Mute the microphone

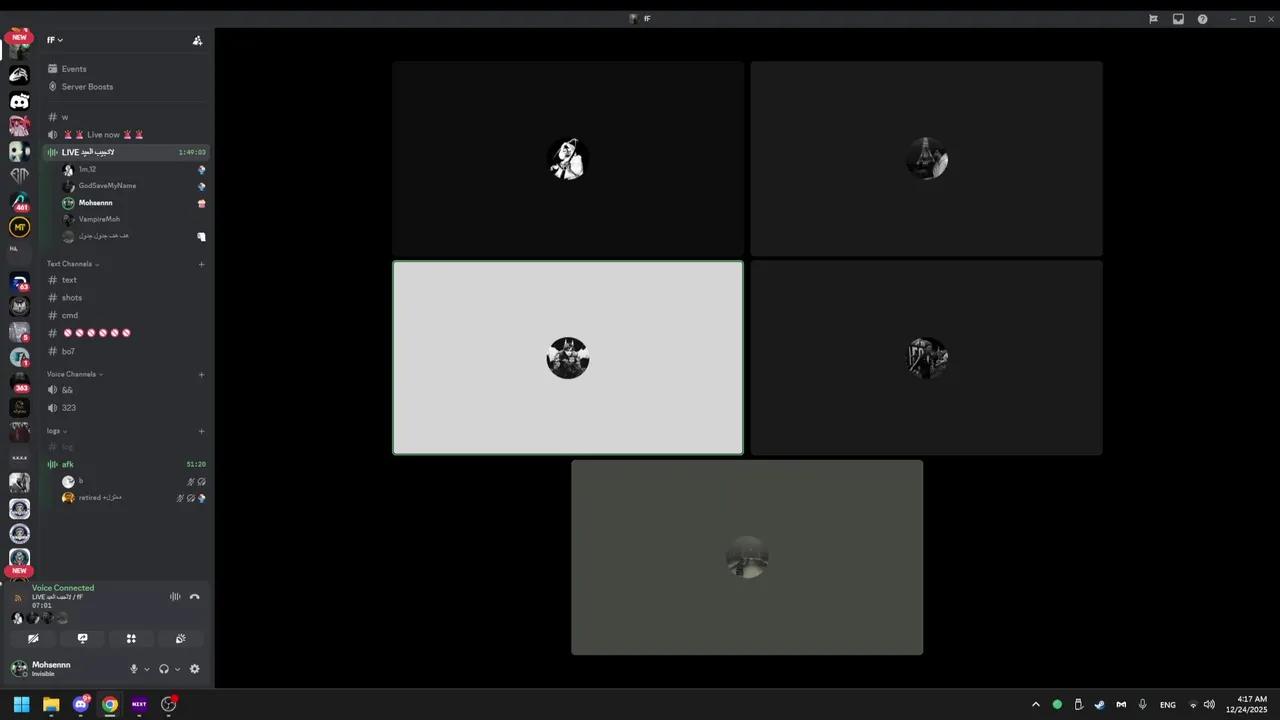click(134, 669)
